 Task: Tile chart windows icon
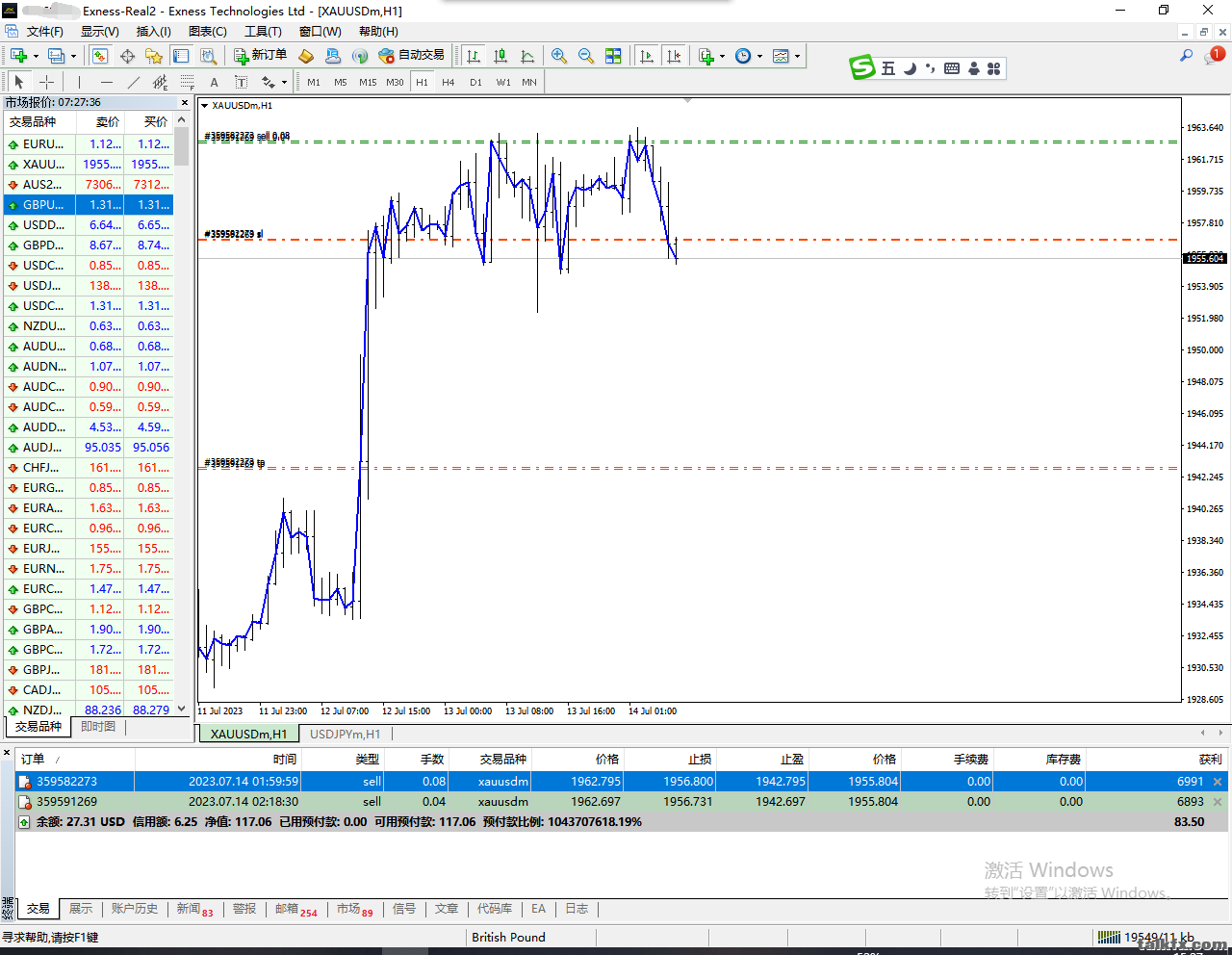click(613, 56)
